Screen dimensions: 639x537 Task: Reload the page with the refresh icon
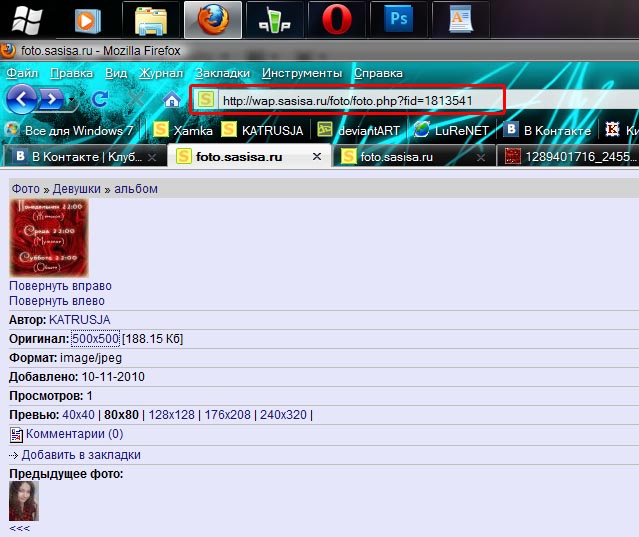click(100, 99)
